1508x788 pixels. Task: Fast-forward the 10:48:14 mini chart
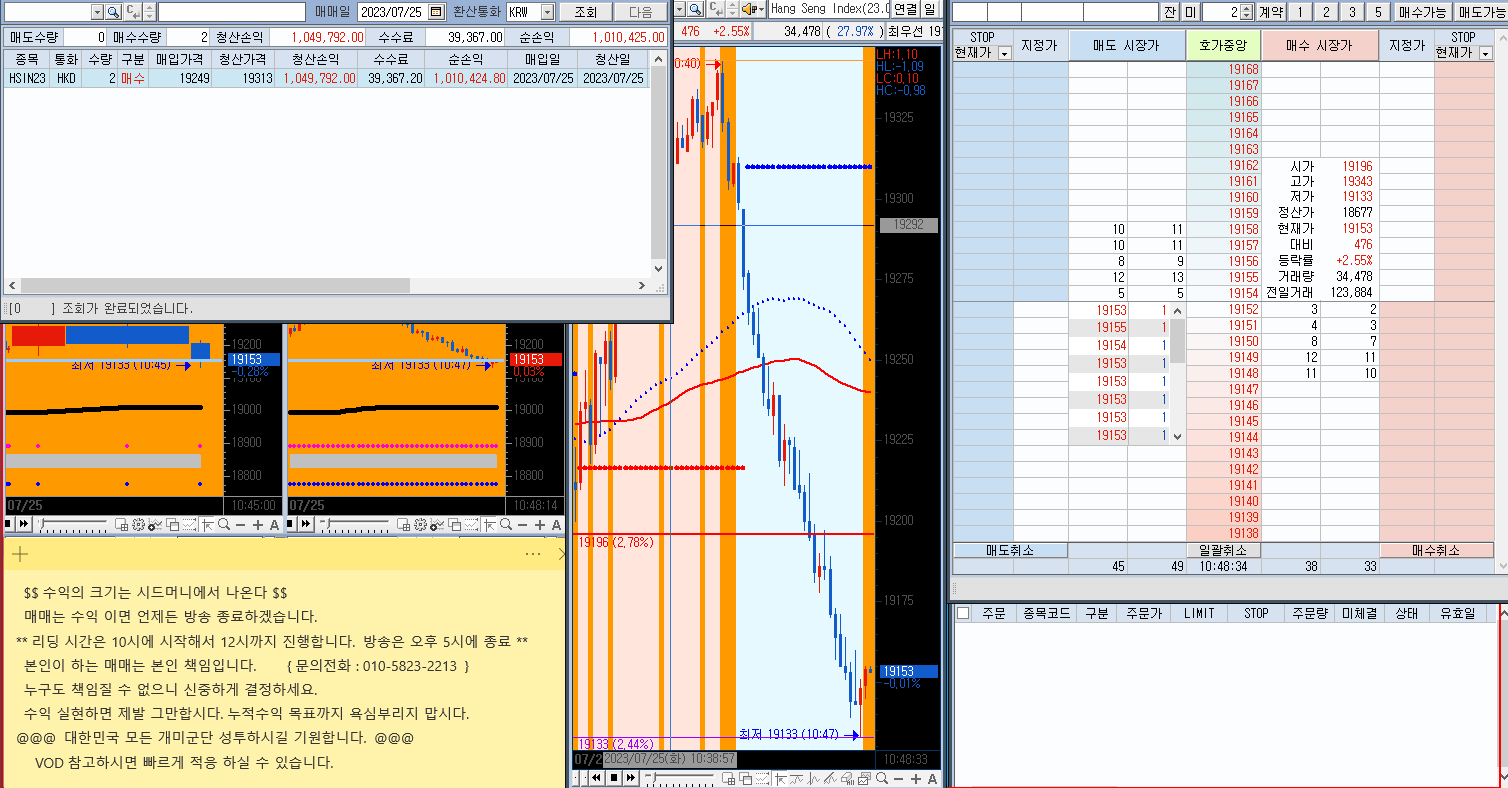pos(306,524)
